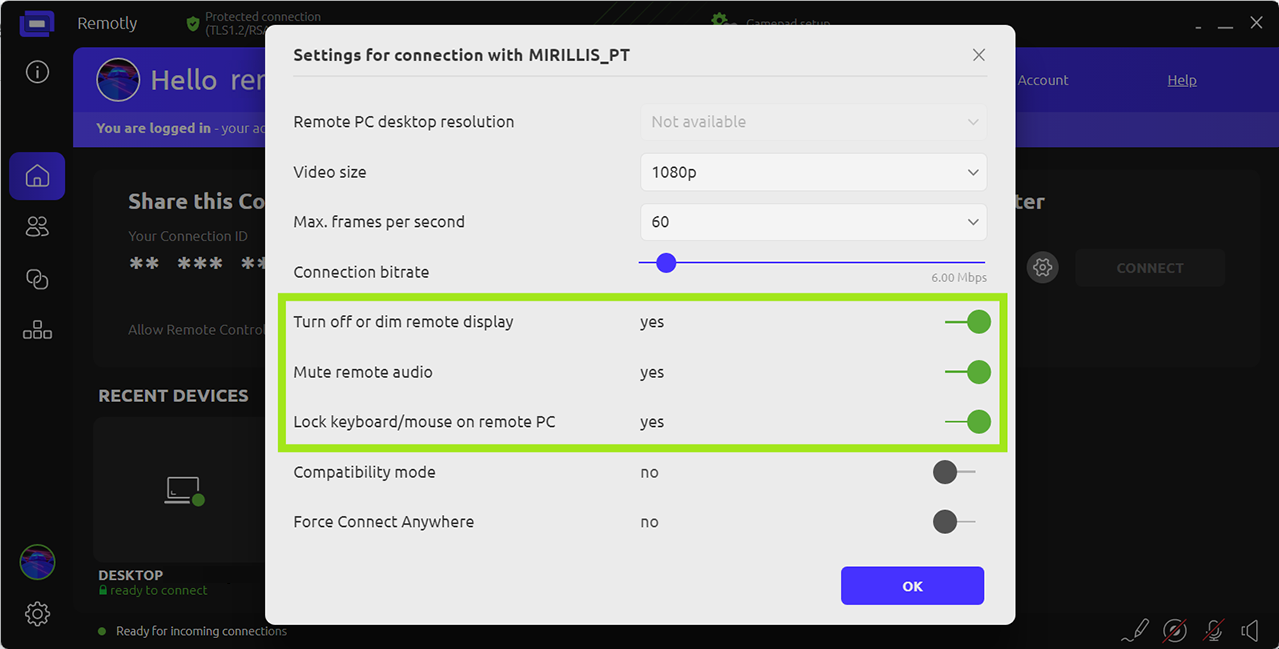Image resolution: width=1279 pixels, height=649 pixels.
Task: Open the info icon in sidebar
Action: click(37, 72)
